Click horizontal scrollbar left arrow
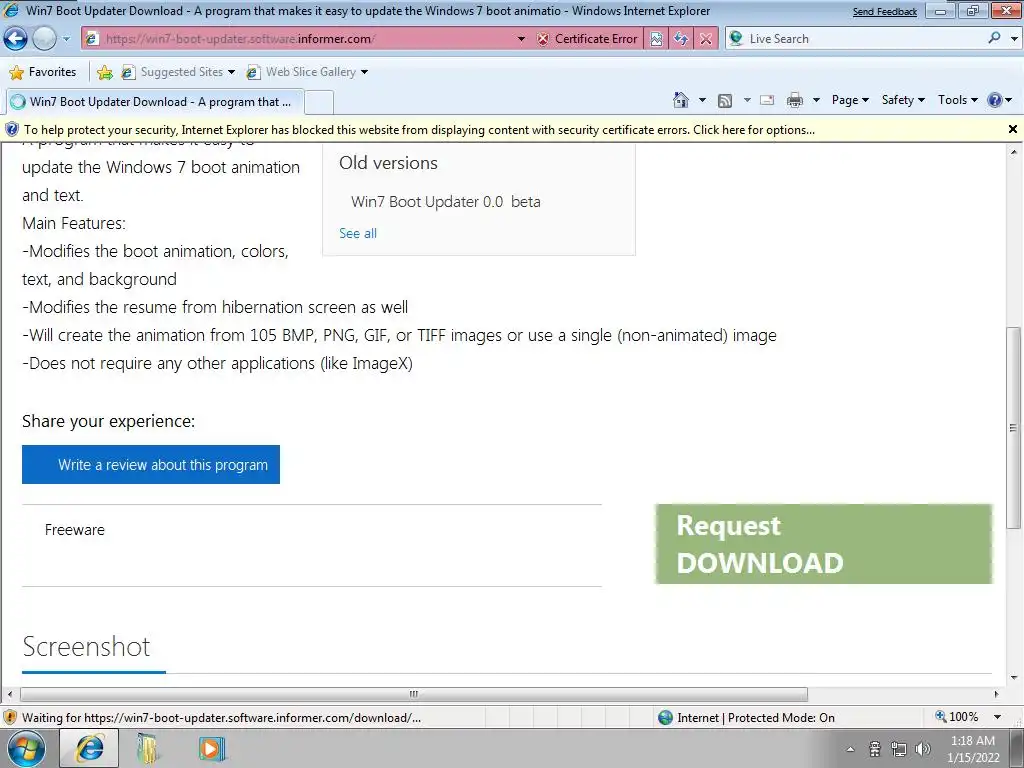The height and width of the screenshot is (768, 1024). pyautogui.click(x=9, y=694)
